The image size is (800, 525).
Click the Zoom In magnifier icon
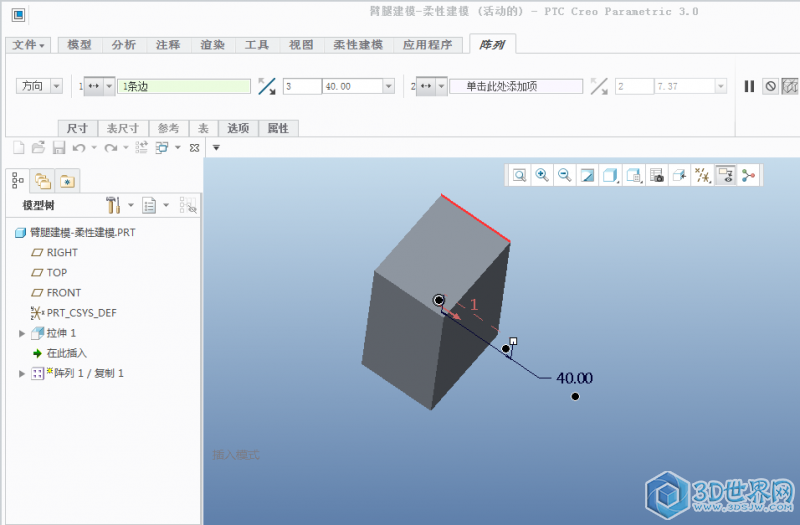pos(542,176)
